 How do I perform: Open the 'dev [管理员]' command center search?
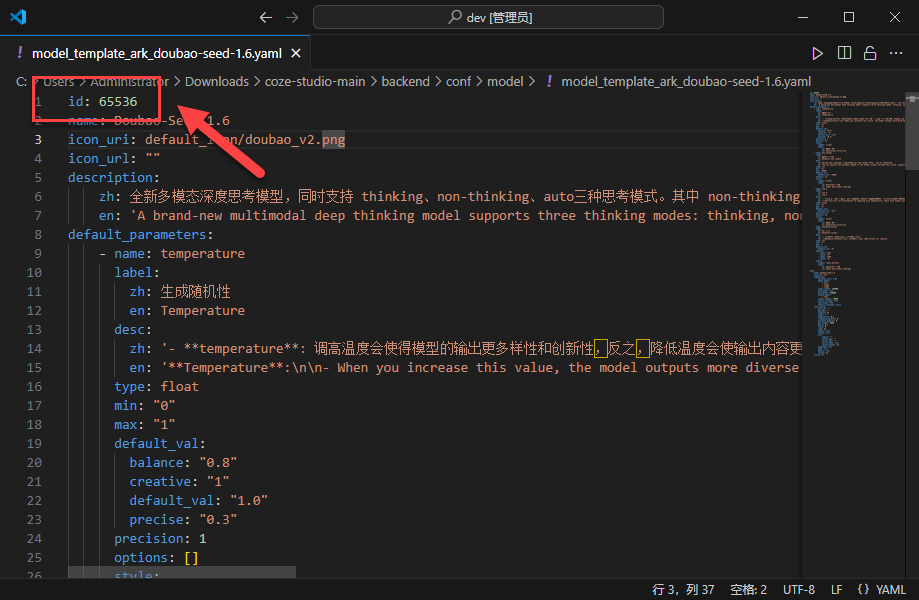[x=488, y=17]
